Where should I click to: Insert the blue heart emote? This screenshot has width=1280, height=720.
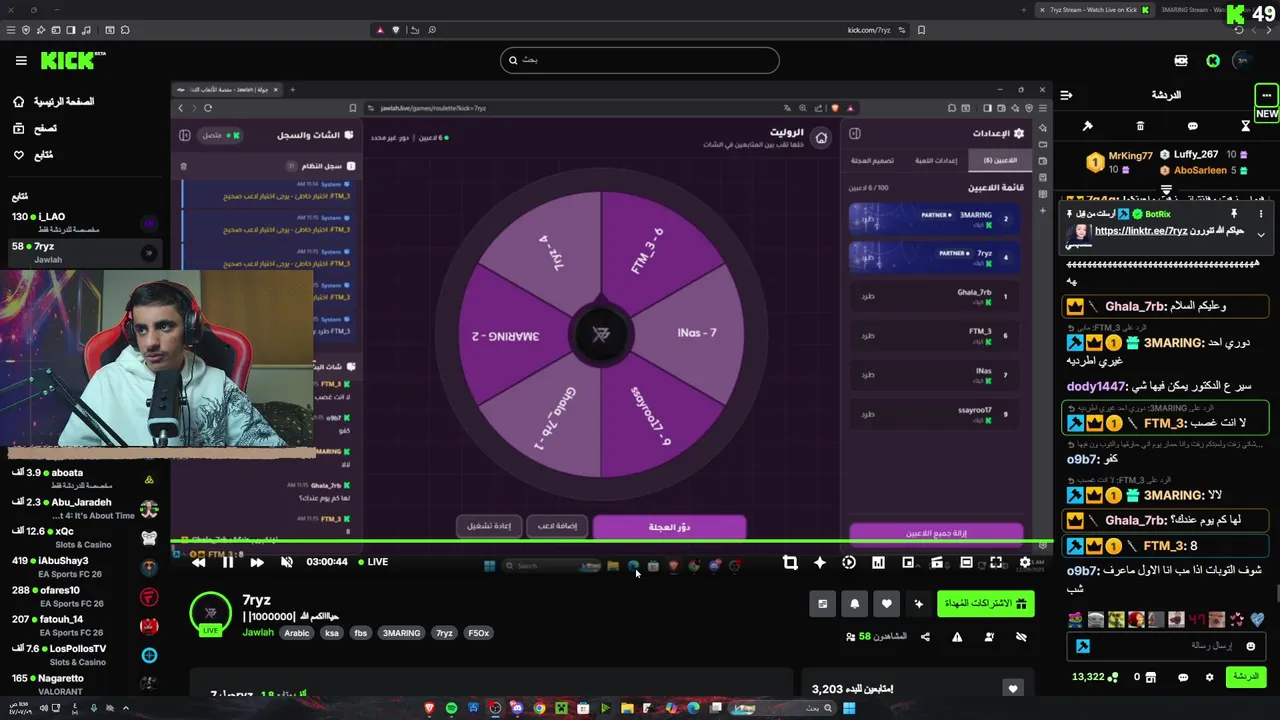coord(1257,620)
